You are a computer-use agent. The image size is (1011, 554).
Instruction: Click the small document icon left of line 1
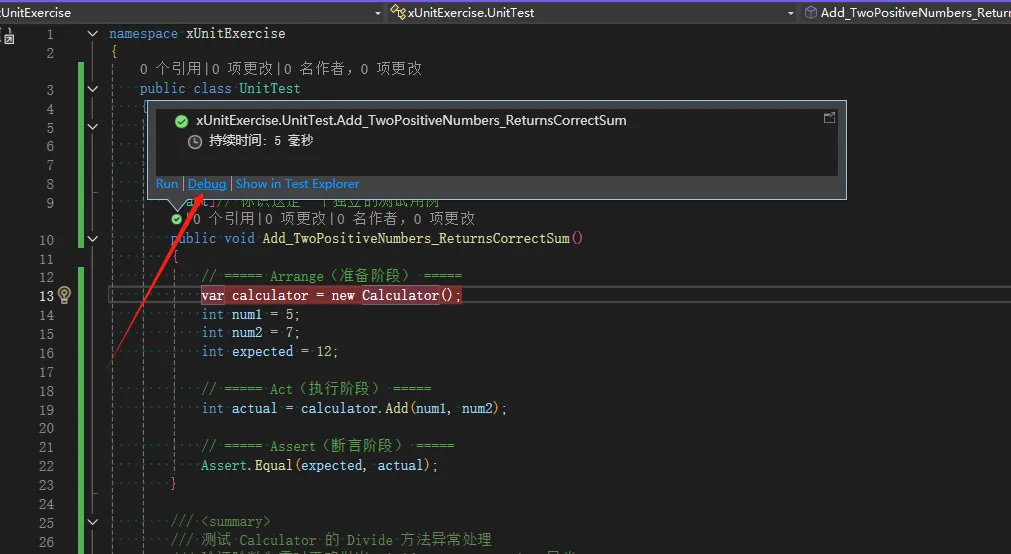[8, 37]
